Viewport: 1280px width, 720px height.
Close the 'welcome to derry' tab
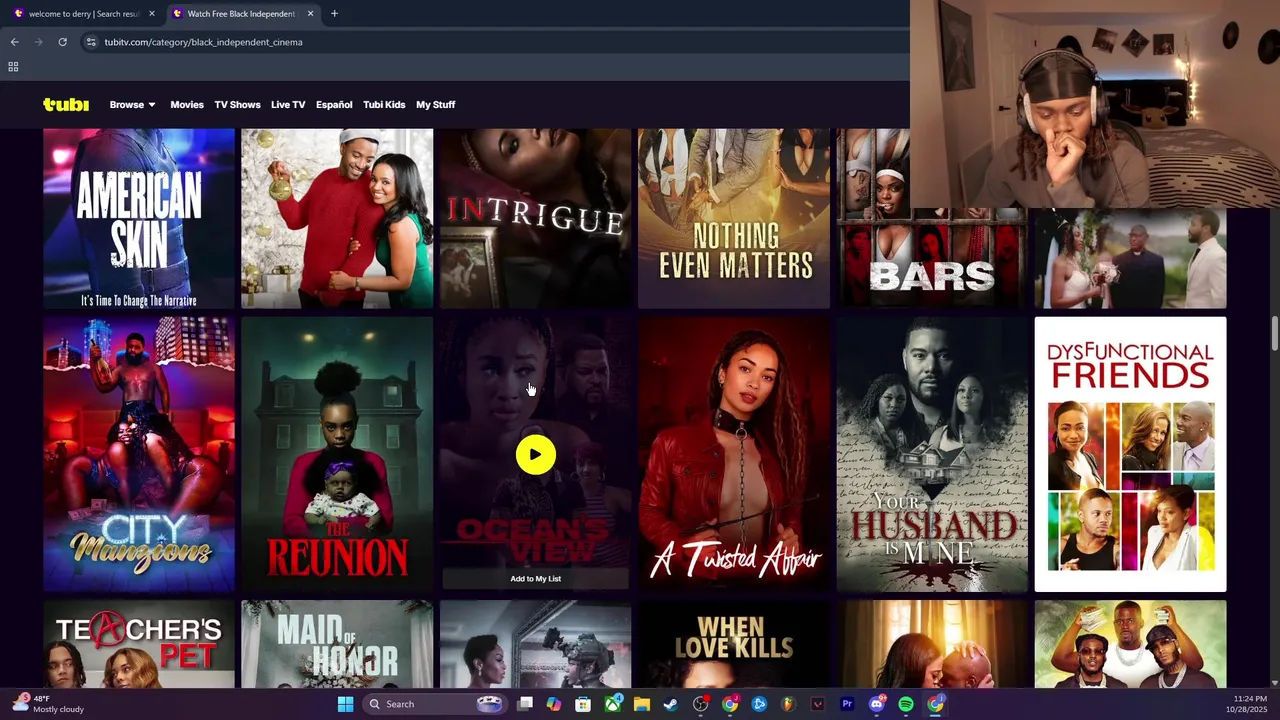coord(152,14)
